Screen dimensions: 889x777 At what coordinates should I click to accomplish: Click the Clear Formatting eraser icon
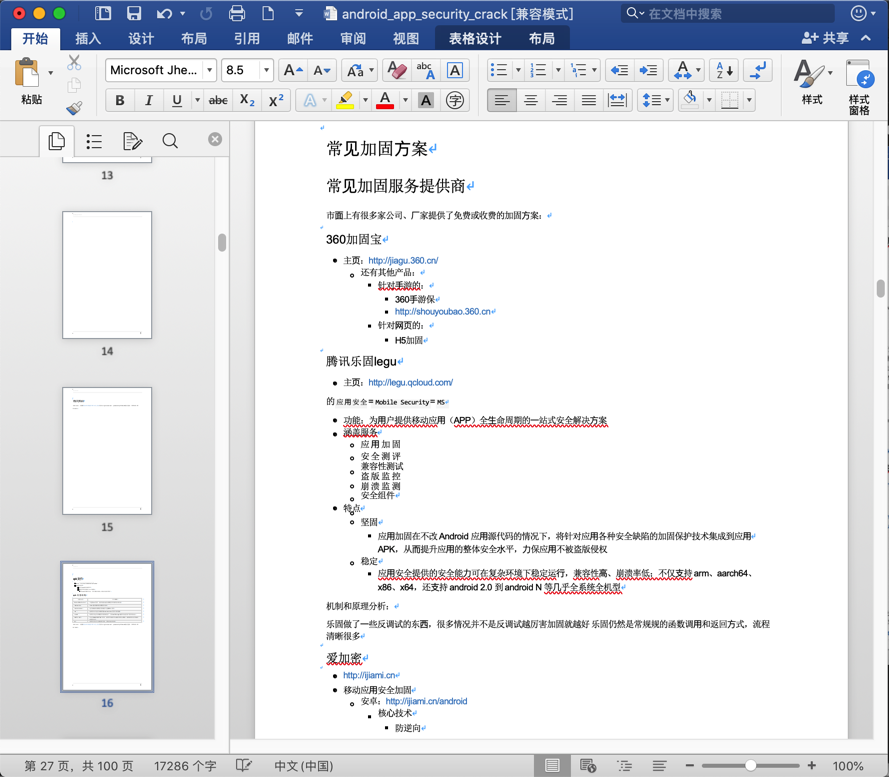396,71
